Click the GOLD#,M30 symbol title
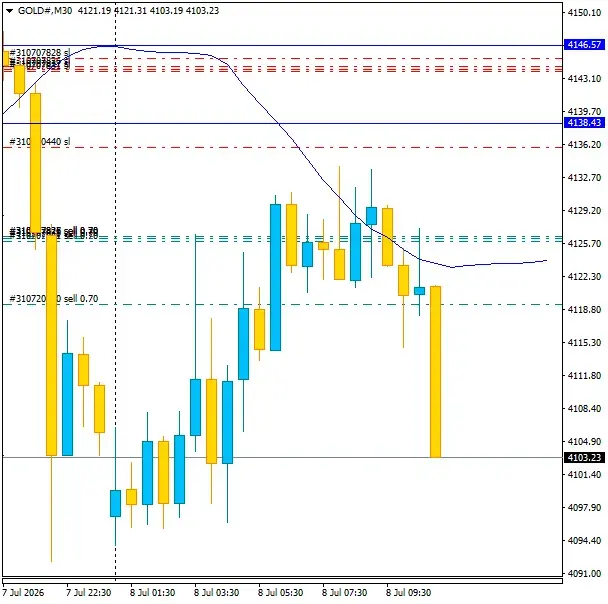The width and height of the screenshot is (608, 604). [x=45, y=11]
